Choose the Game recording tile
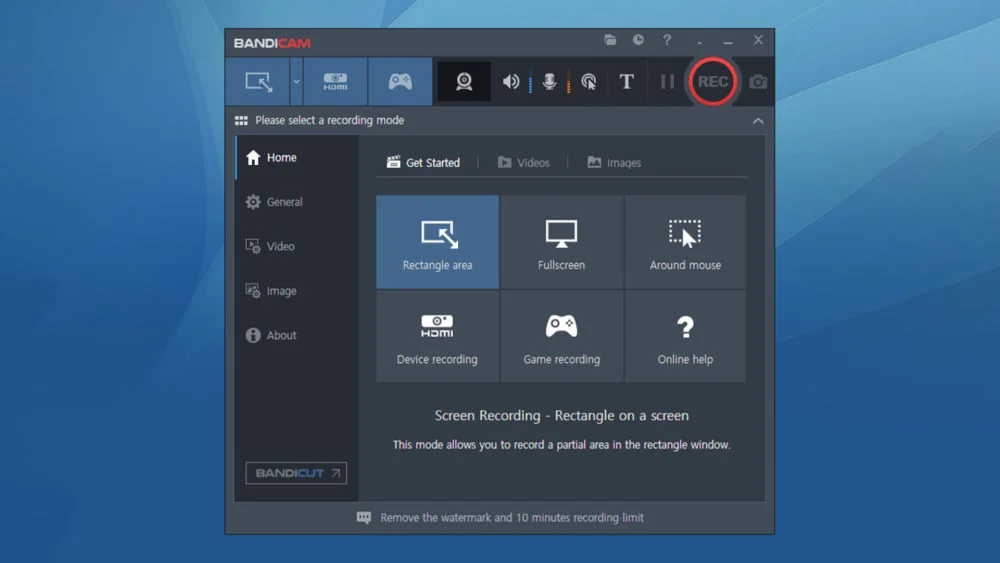The height and width of the screenshot is (563, 1000). [x=561, y=337]
